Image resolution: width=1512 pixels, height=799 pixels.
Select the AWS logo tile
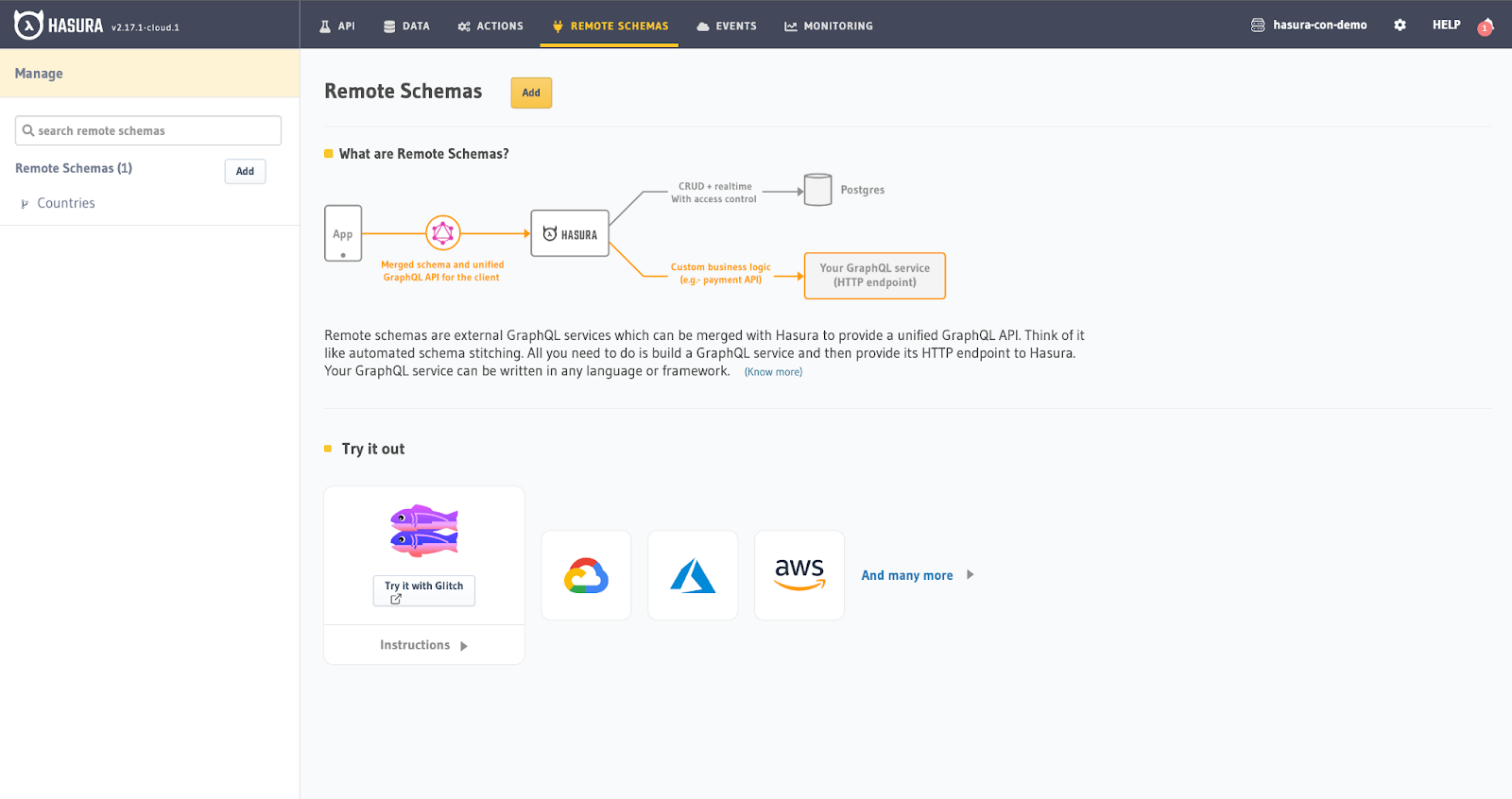pyautogui.click(x=799, y=575)
